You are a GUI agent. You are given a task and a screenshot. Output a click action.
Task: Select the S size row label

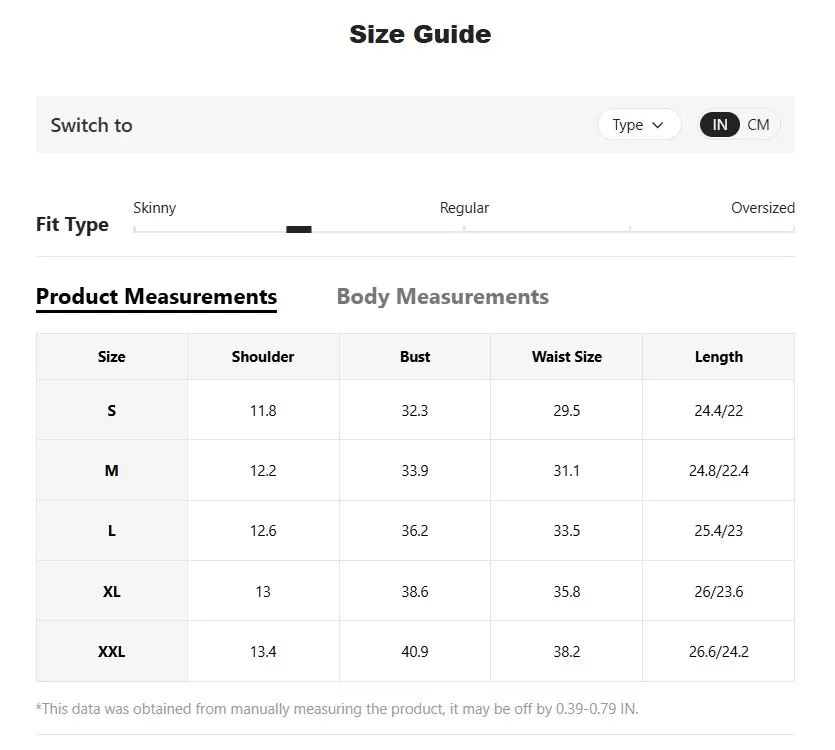point(111,410)
